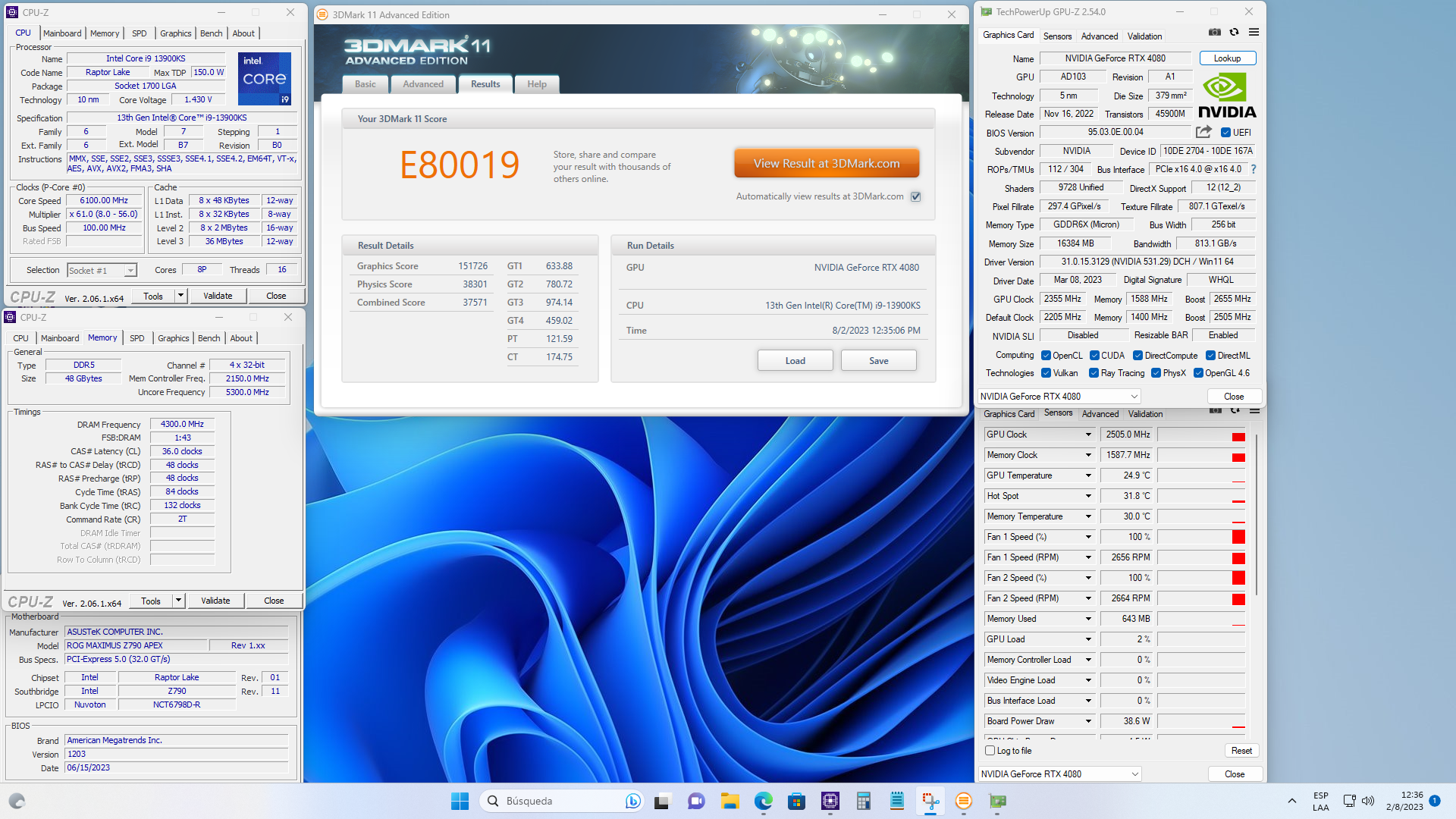This screenshot has width=1456, height=819.
Task: Toggle the DirectCompute checkbox
Action: click(x=1137, y=356)
